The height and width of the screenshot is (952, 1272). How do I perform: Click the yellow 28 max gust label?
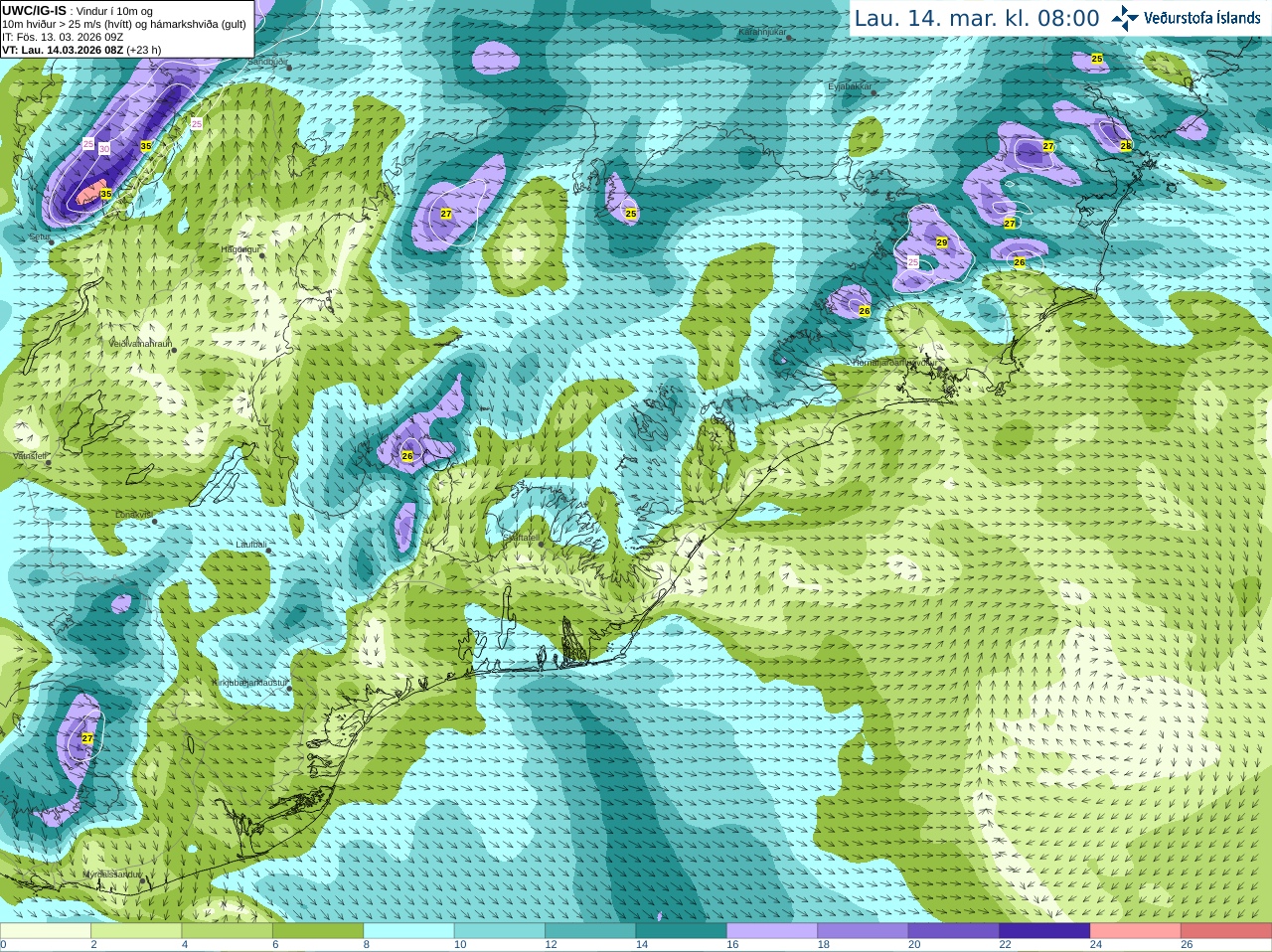point(1126,145)
